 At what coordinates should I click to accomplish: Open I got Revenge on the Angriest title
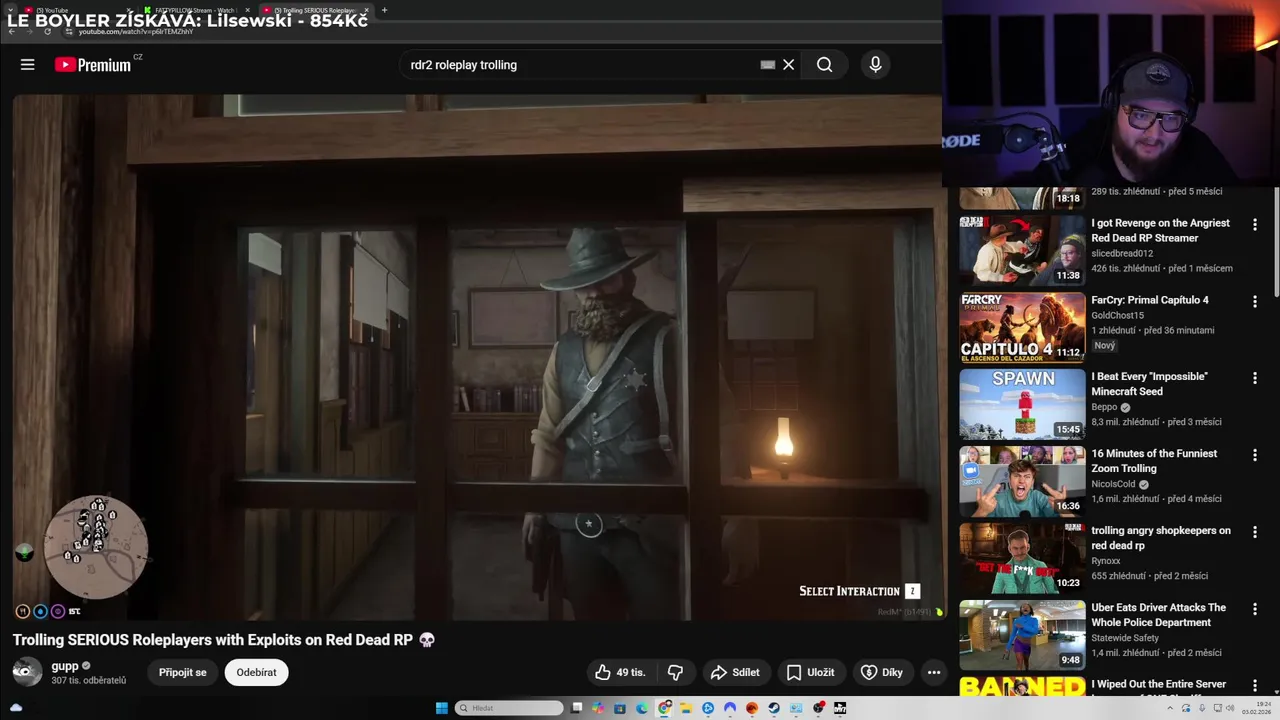1161,230
